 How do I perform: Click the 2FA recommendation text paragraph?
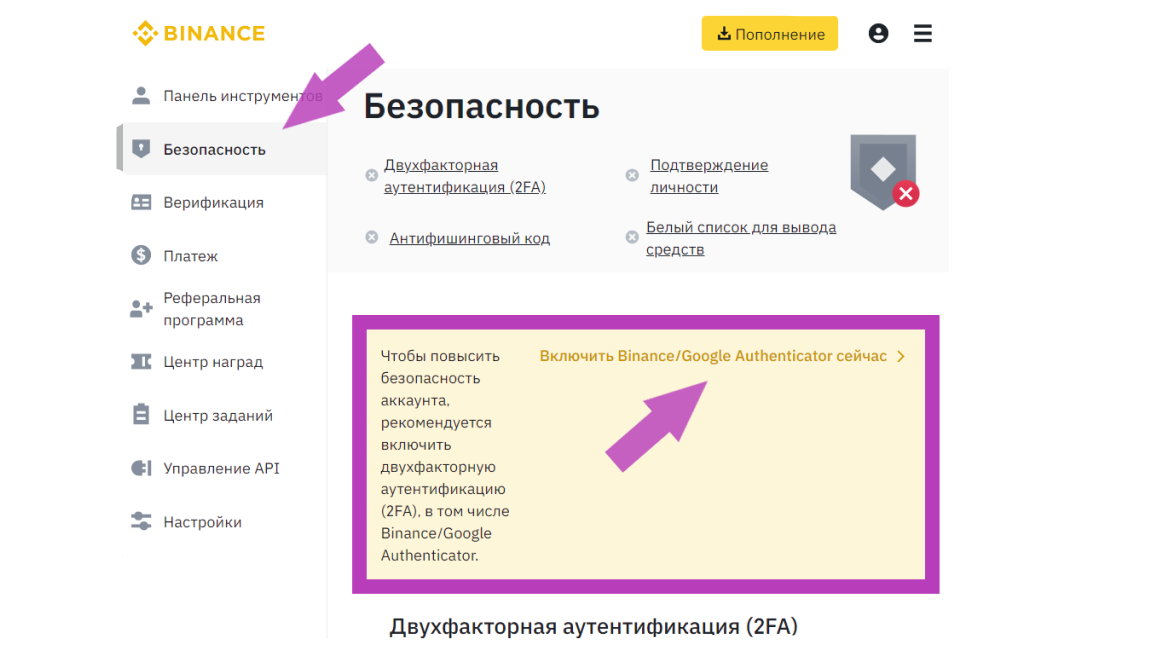tap(445, 456)
